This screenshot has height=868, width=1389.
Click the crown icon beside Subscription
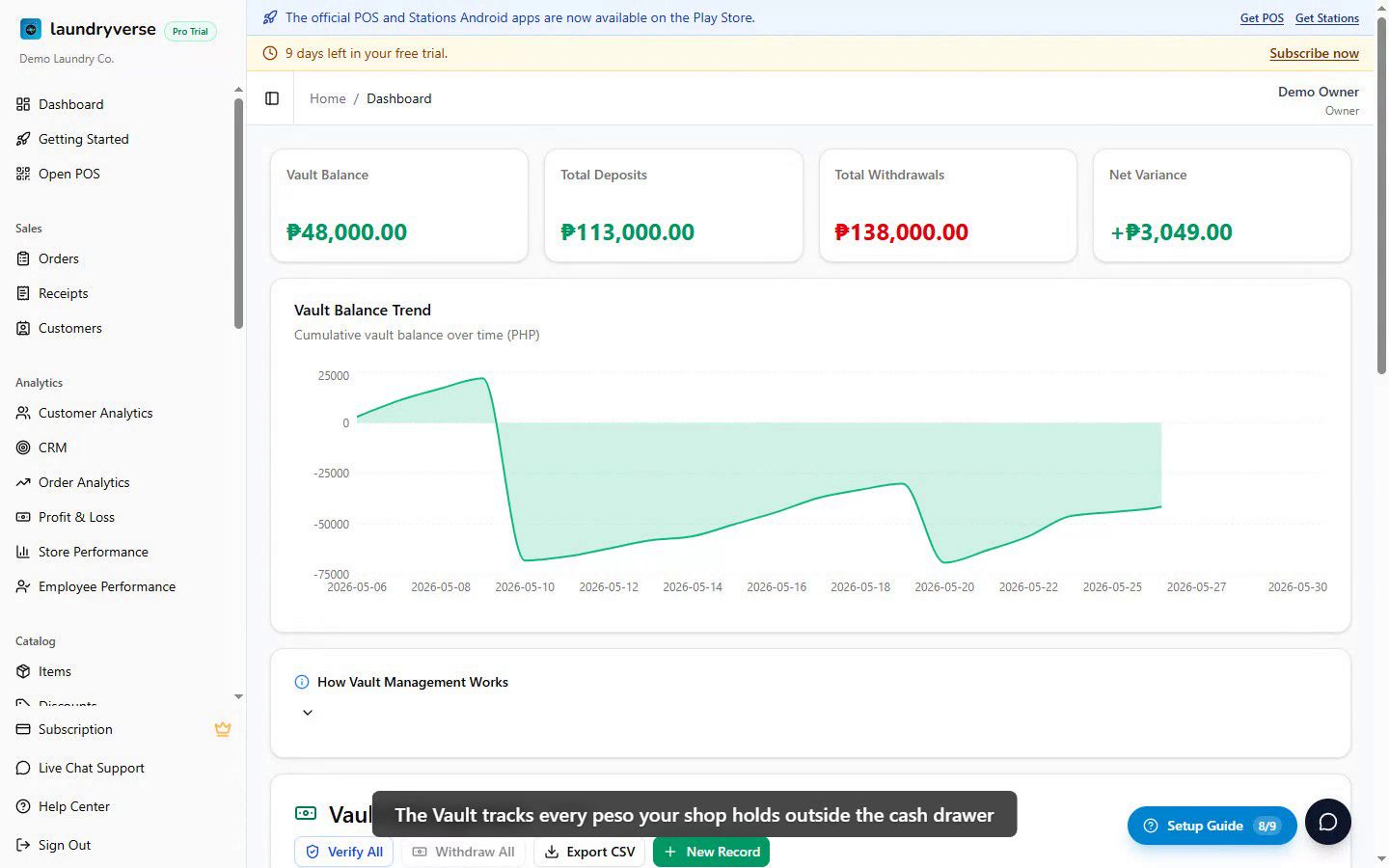[223, 729]
